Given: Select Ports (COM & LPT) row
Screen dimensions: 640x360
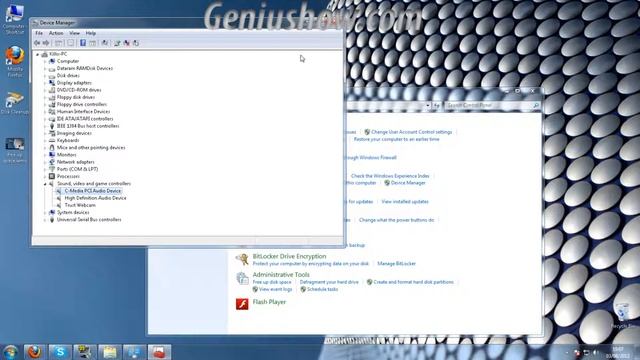Looking at the screenshot, I should [x=77, y=169].
